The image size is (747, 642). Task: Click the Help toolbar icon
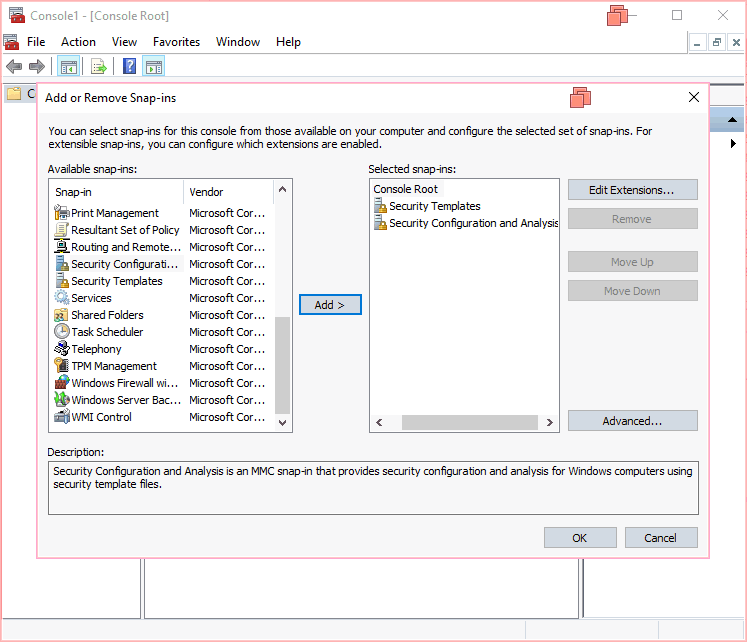pyautogui.click(x=130, y=67)
